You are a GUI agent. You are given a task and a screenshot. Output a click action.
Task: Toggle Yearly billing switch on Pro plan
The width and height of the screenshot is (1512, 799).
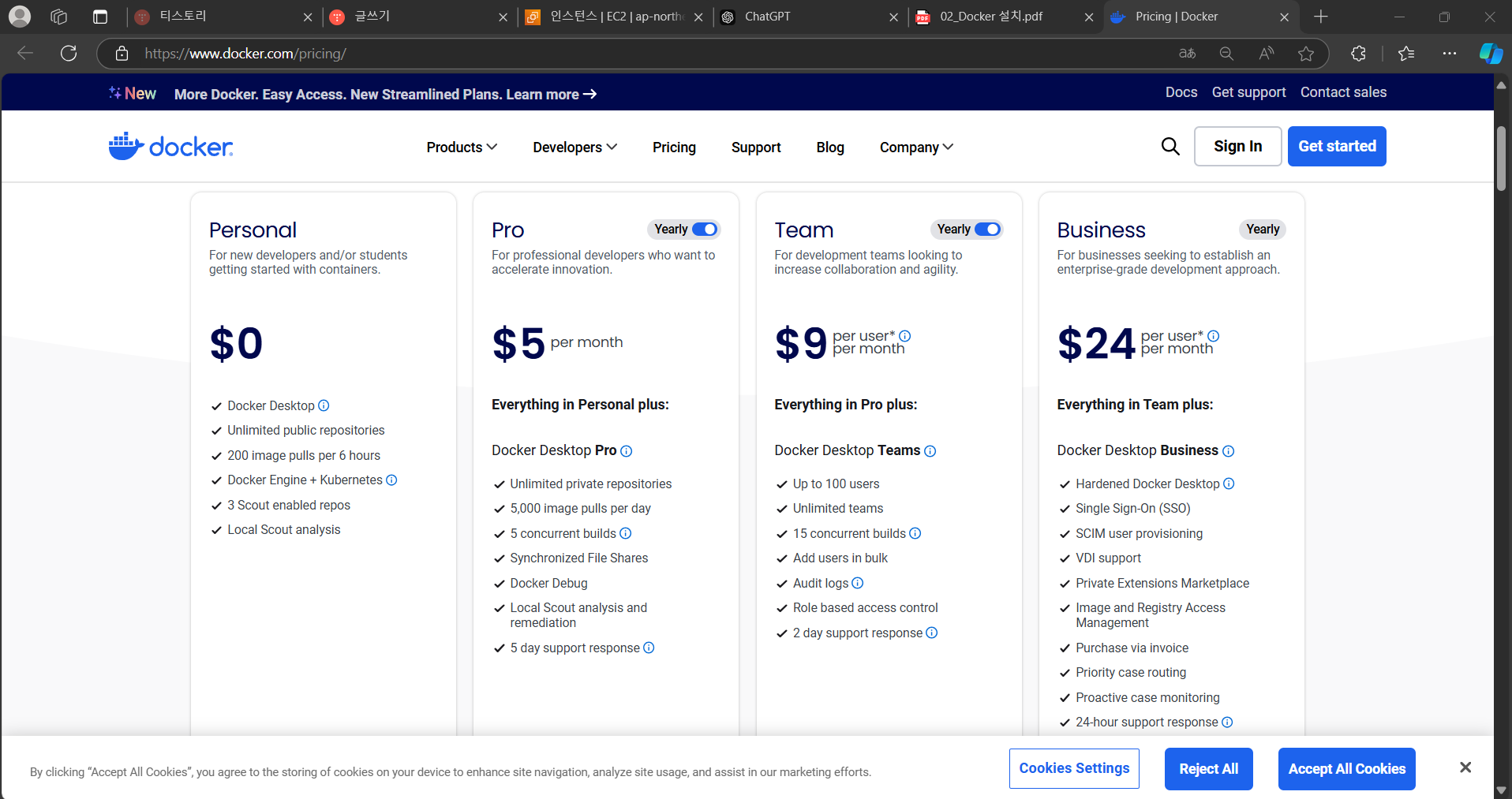[x=705, y=229]
